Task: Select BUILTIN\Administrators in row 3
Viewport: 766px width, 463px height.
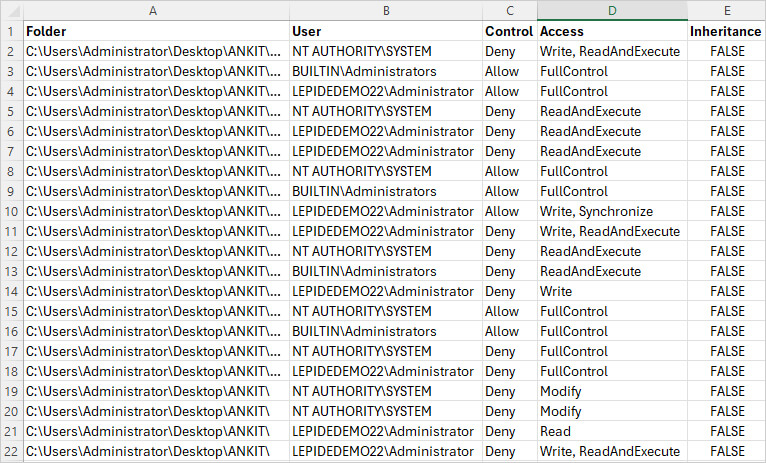Action: pos(386,71)
